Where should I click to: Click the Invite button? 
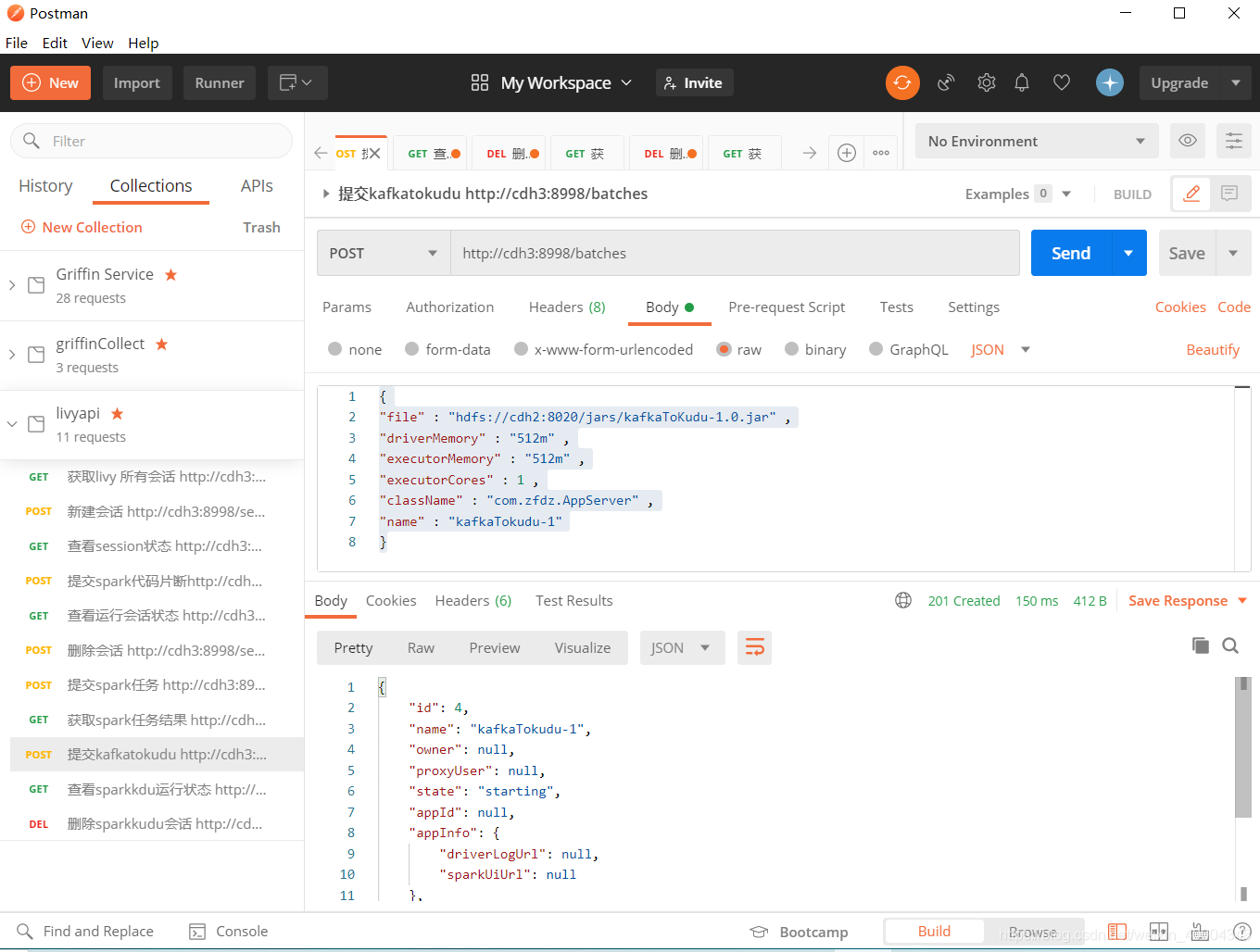695,82
